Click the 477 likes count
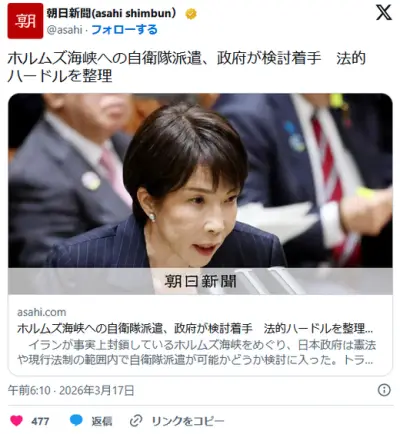Screen dimensions: 400x434 click(x=40, y=421)
